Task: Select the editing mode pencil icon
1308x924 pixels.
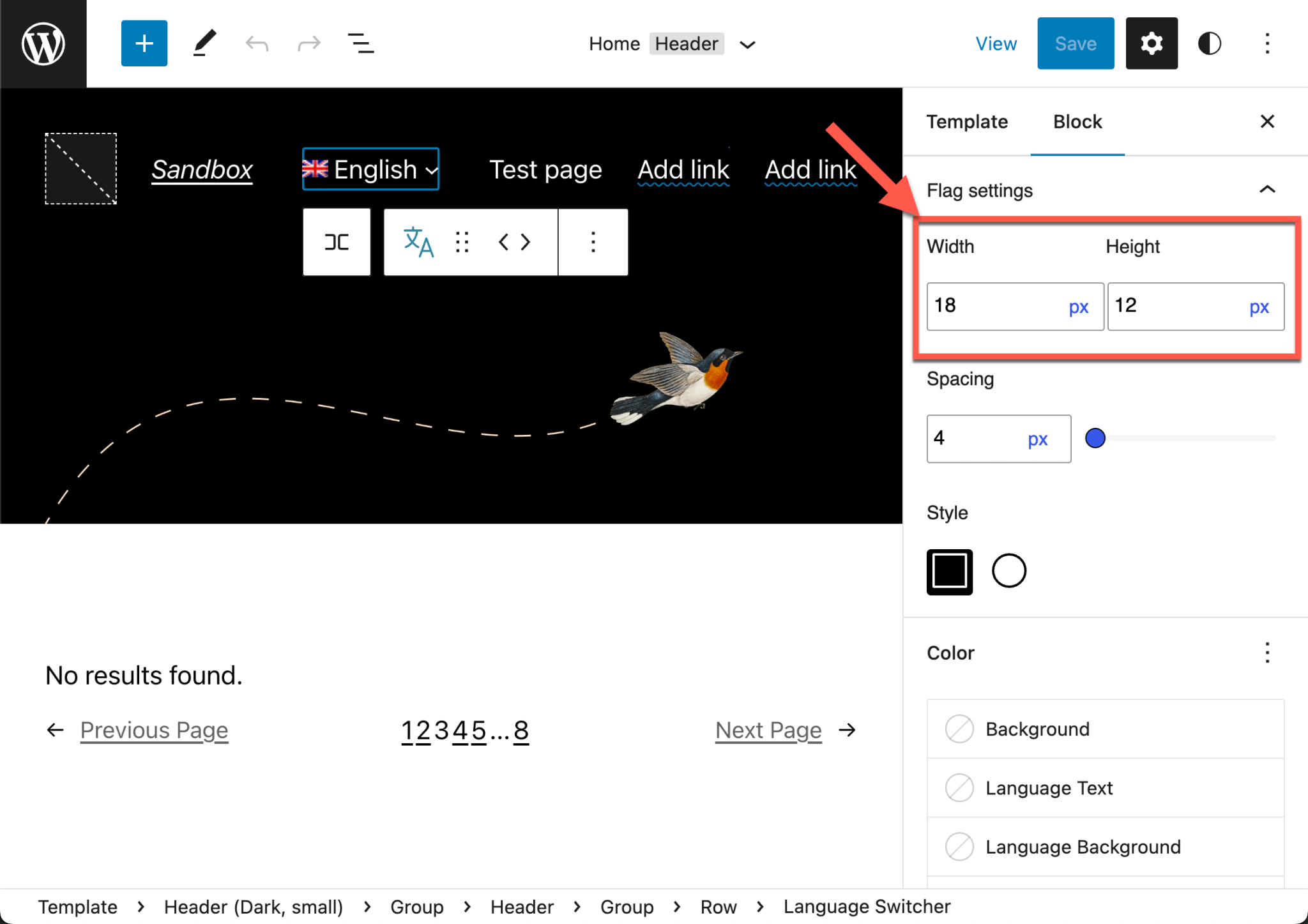Action: coord(204,43)
